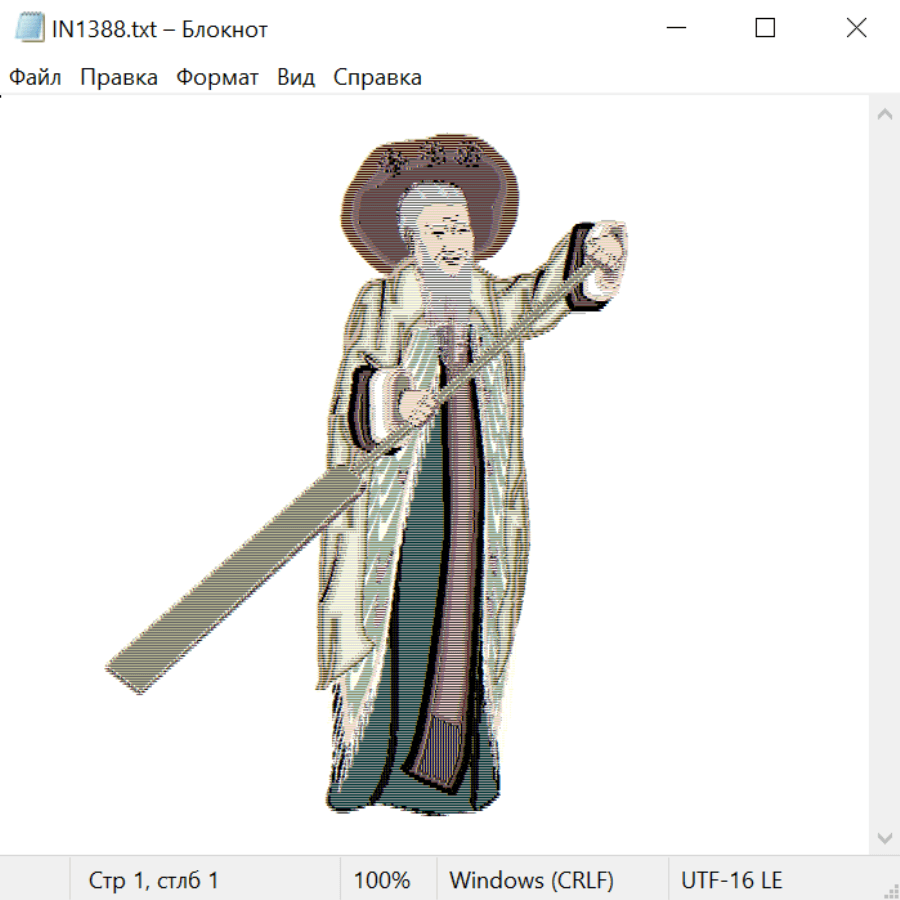Minimize the Блокнот window
900x900 pixels.
(675, 29)
